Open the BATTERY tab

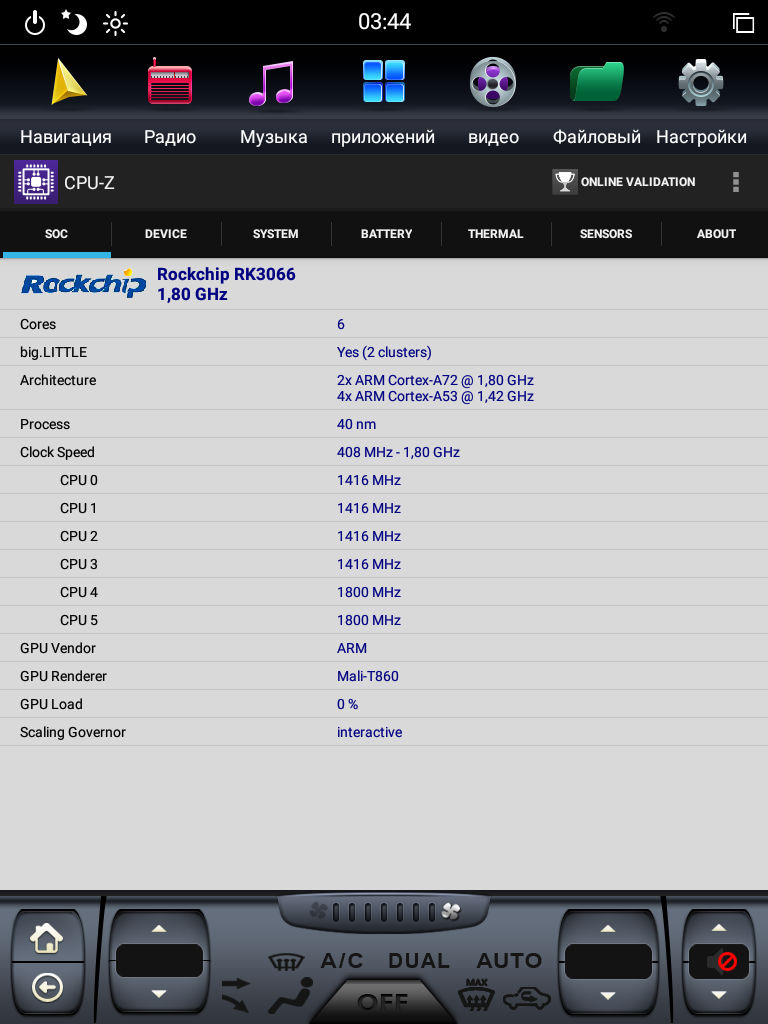pyautogui.click(x=387, y=234)
